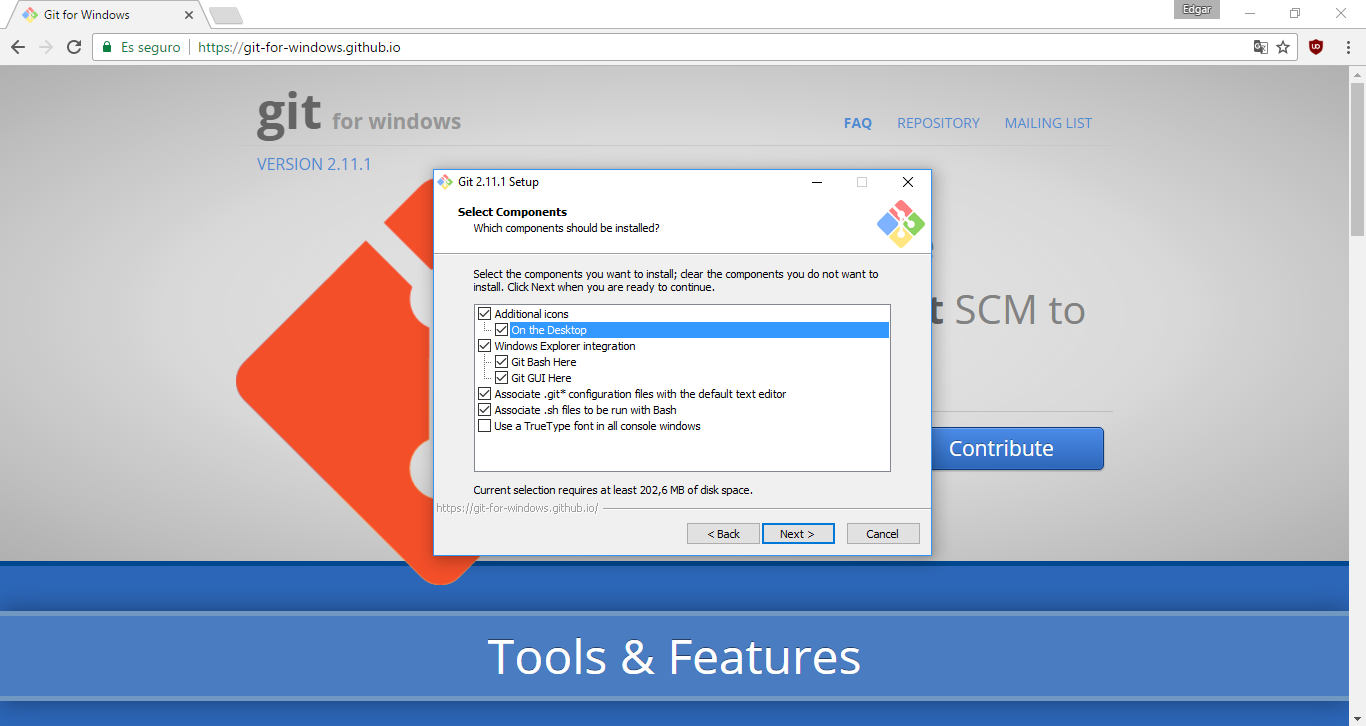
Task: Cancel the Git Setup wizard
Action: (x=883, y=534)
